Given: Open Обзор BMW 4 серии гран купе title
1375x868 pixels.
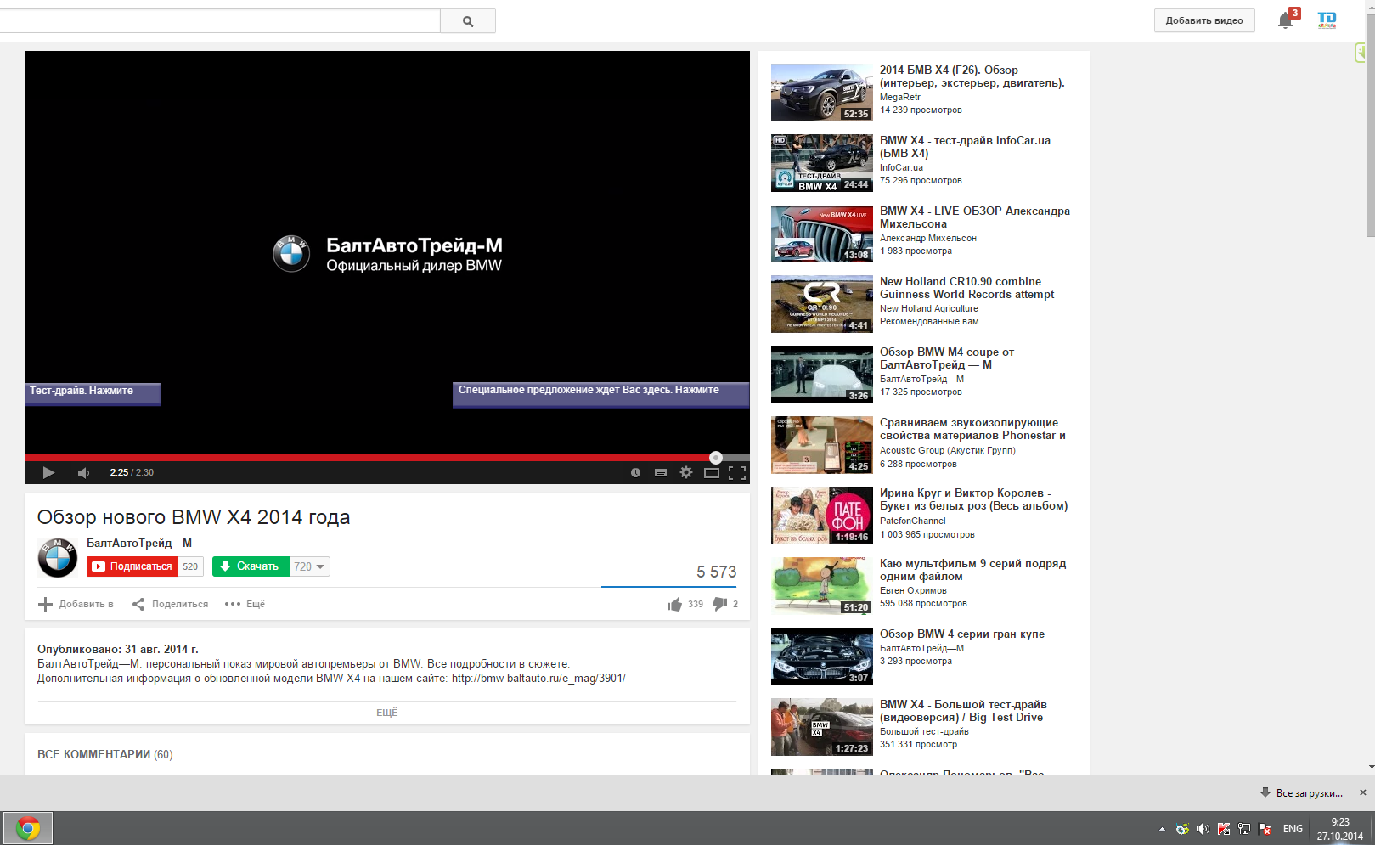Looking at the screenshot, I should coord(962,634).
